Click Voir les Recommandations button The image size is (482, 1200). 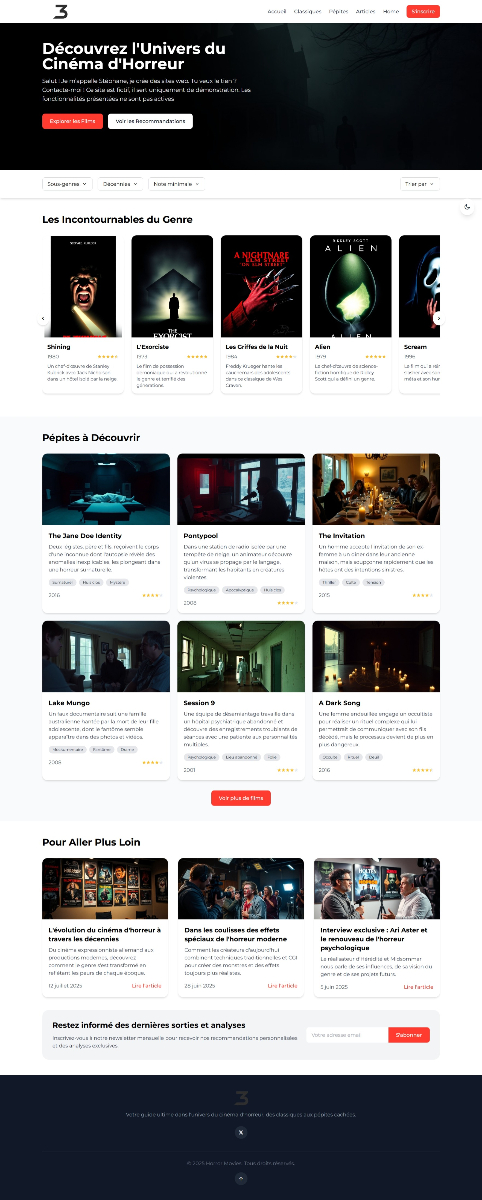(150, 121)
